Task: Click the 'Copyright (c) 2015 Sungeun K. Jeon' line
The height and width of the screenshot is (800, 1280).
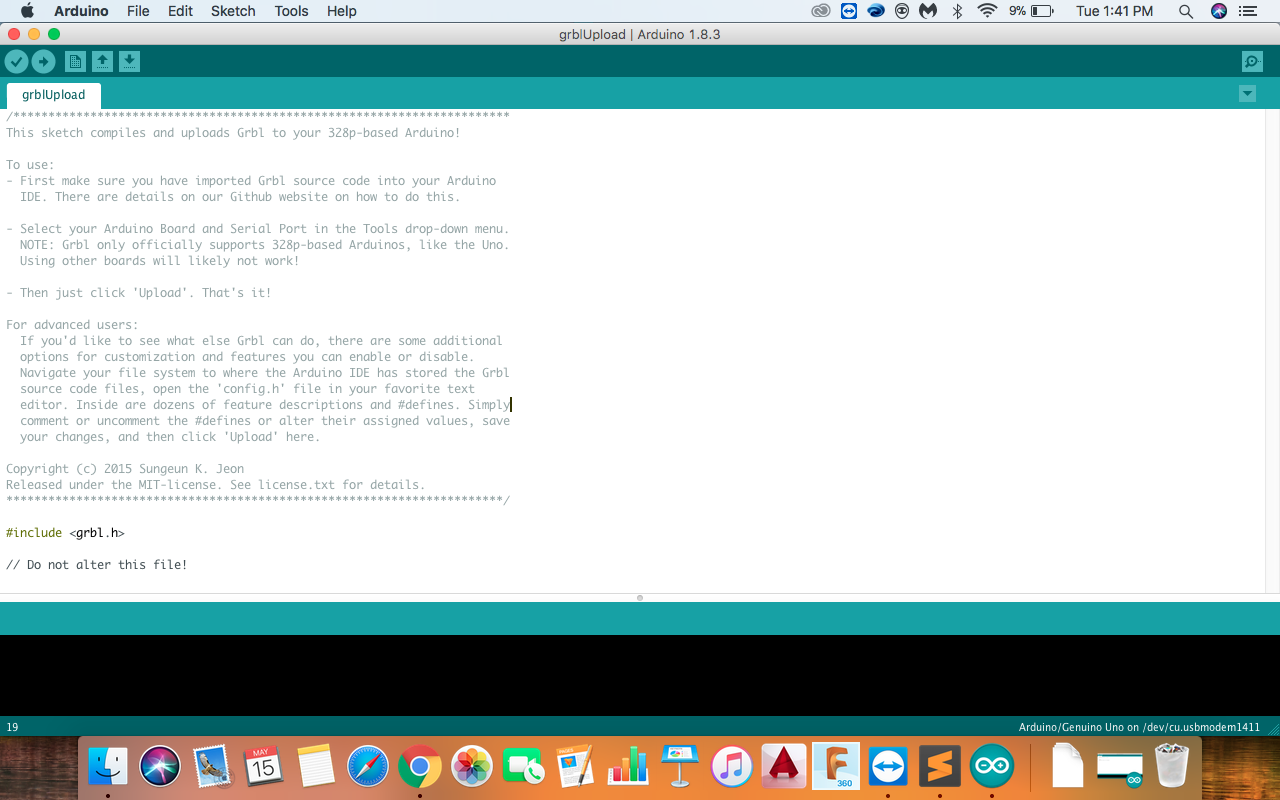Action: (x=125, y=469)
